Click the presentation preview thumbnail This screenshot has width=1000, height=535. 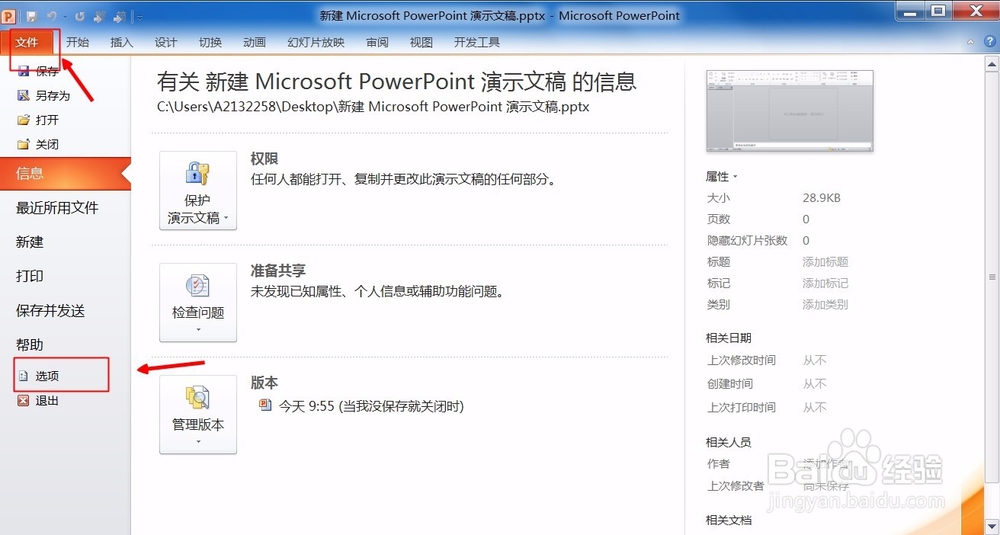click(790, 111)
